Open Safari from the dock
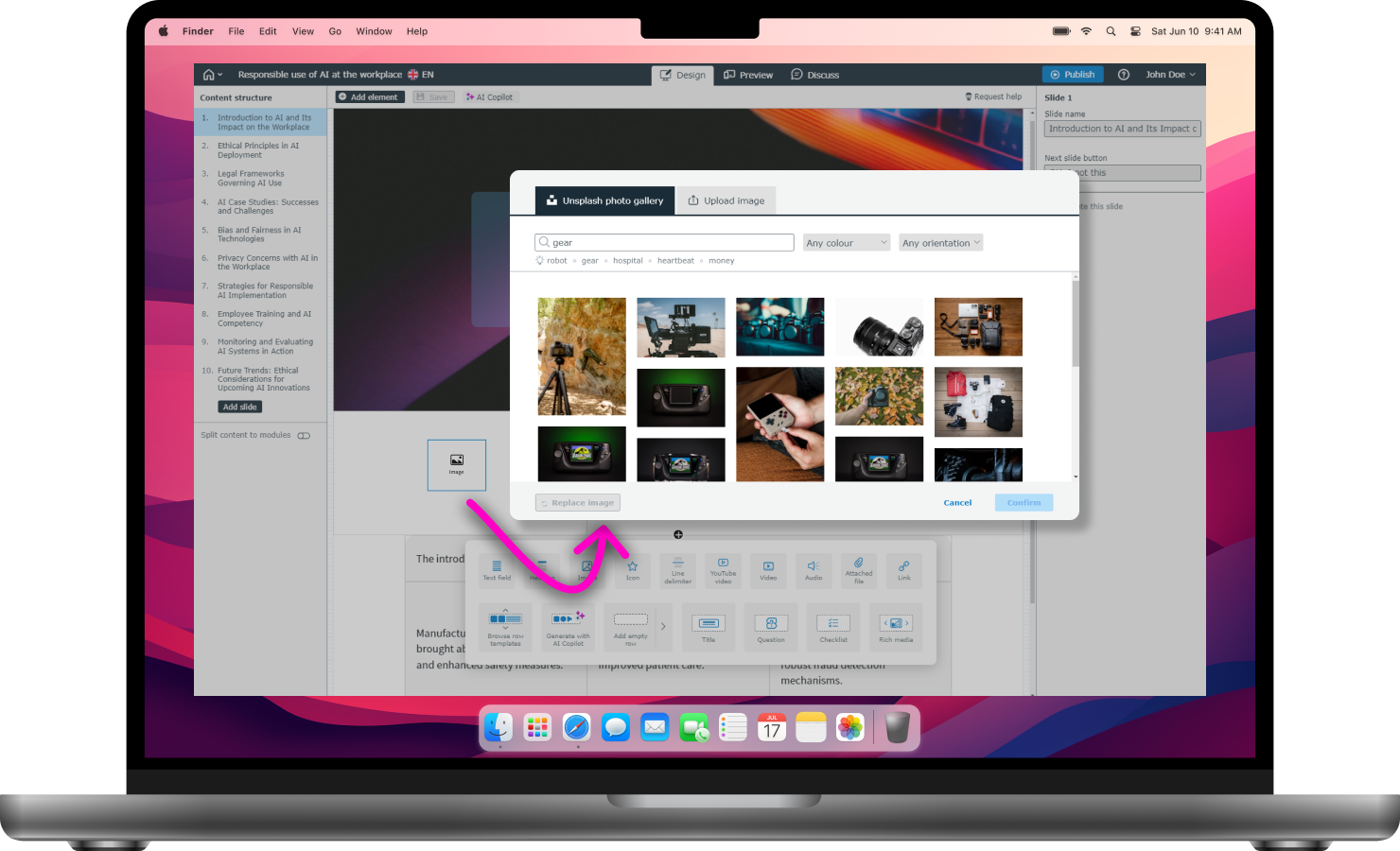The width and height of the screenshot is (1400, 851). (x=576, y=727)
